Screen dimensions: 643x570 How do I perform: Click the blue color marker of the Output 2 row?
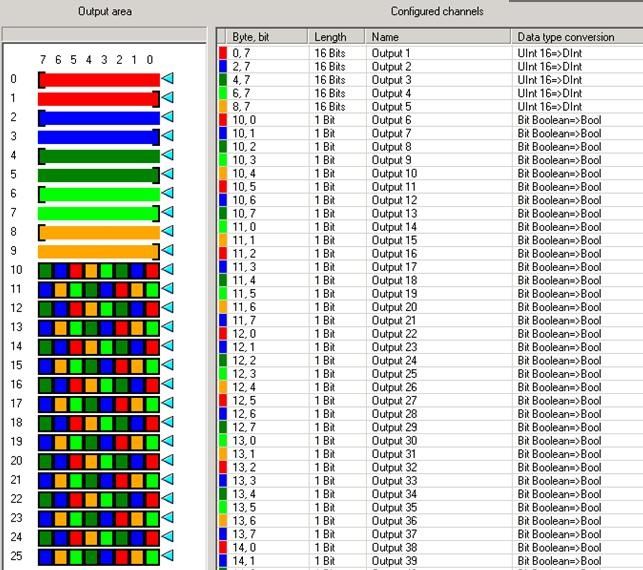(x=223, y=66)
